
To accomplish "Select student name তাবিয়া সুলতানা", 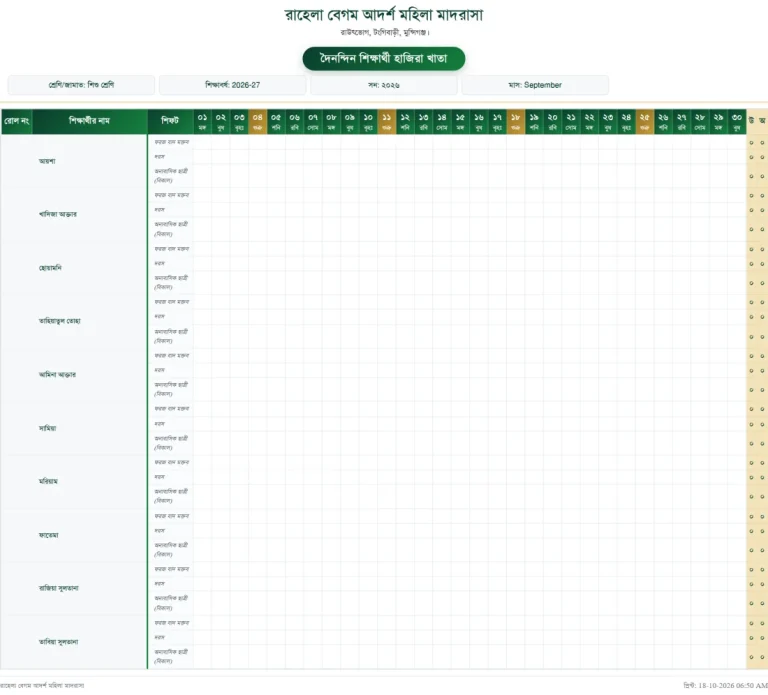I will 58,642.
